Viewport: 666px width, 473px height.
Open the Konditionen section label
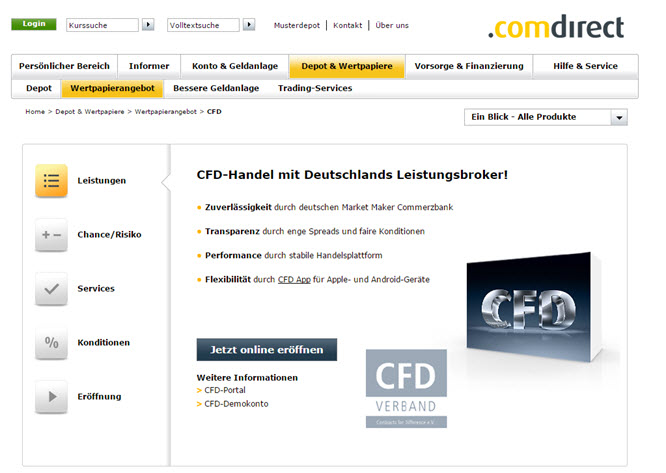(104, 343)
